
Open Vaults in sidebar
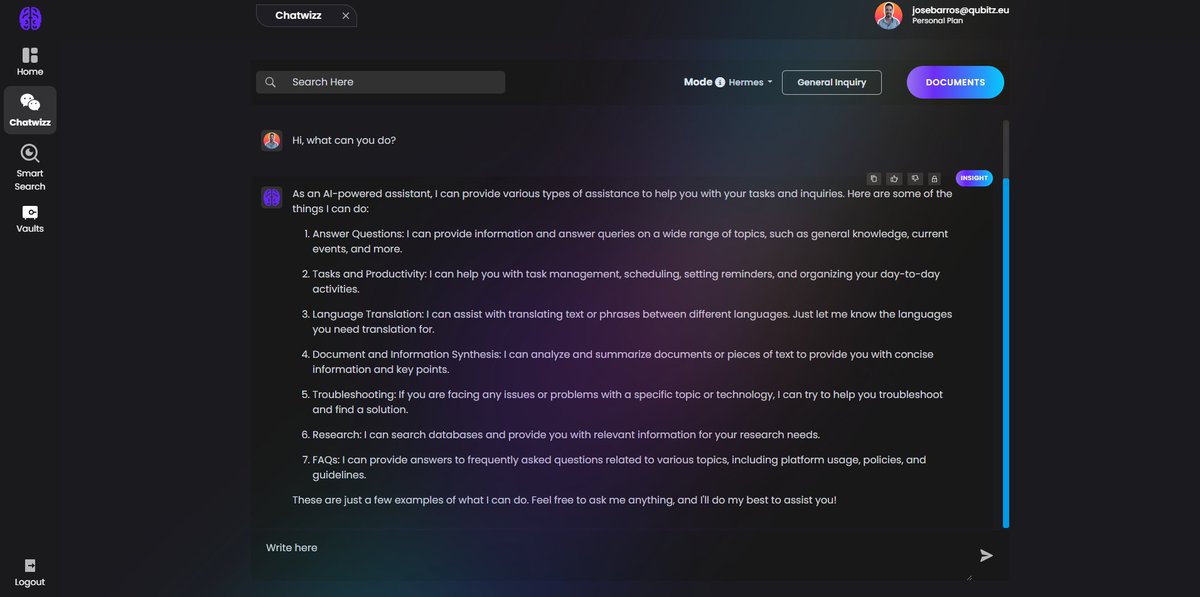[x=30, y=219]
